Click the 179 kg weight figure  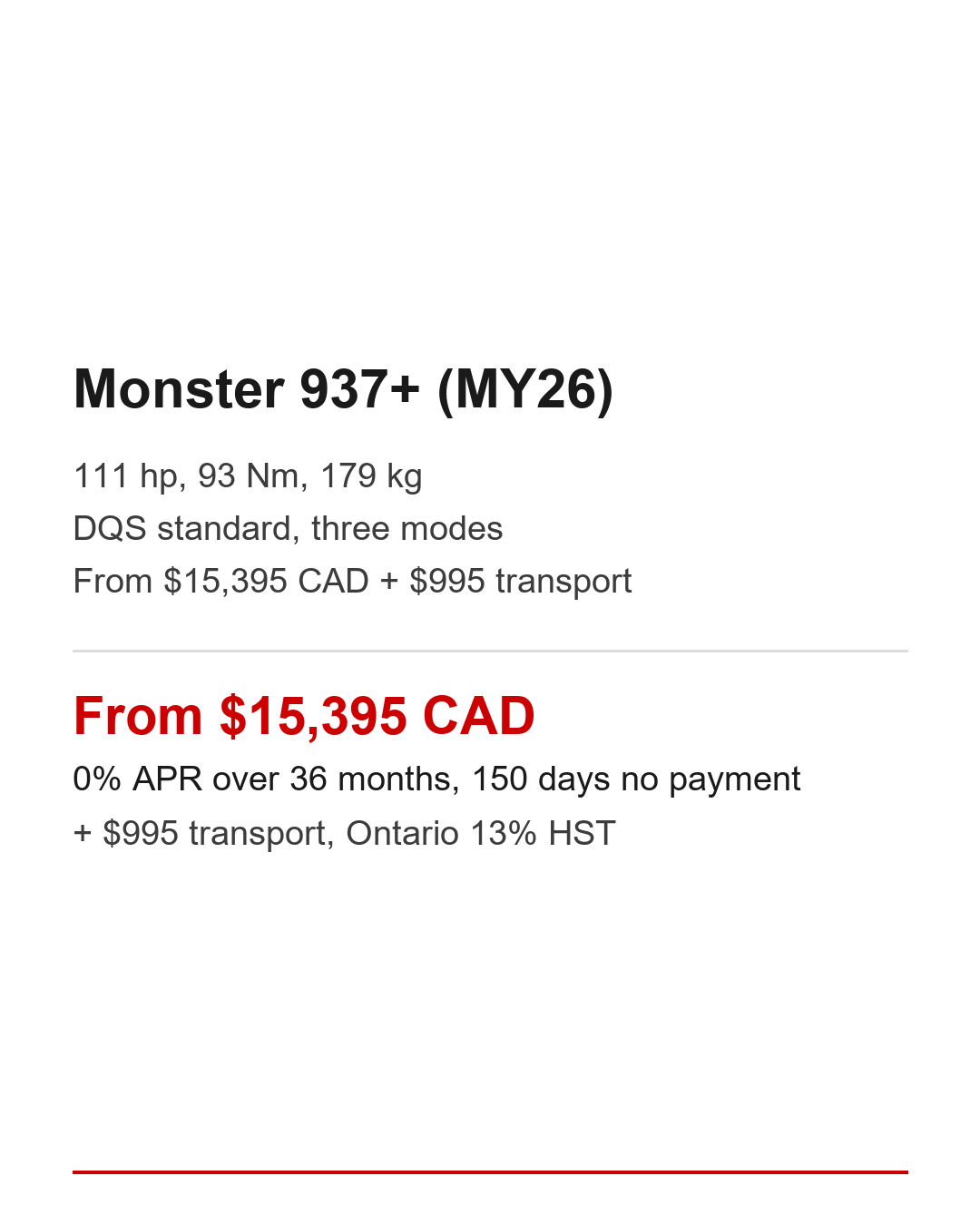[371, 476]
